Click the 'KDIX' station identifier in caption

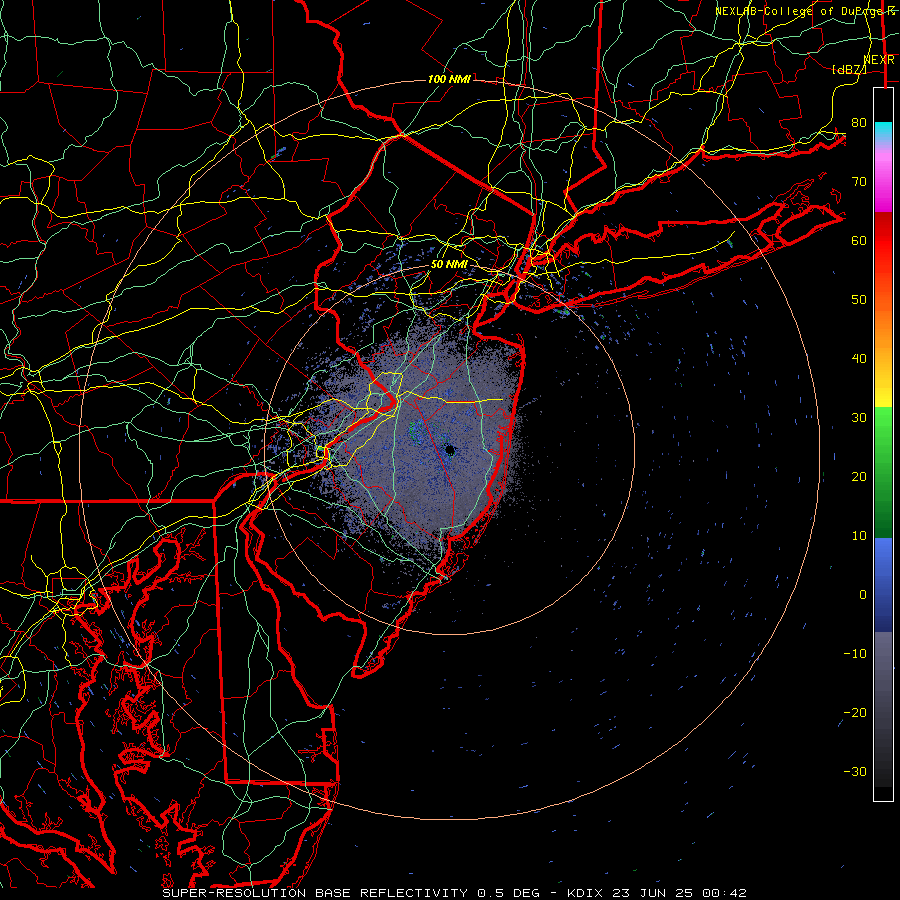pos(584,893)
